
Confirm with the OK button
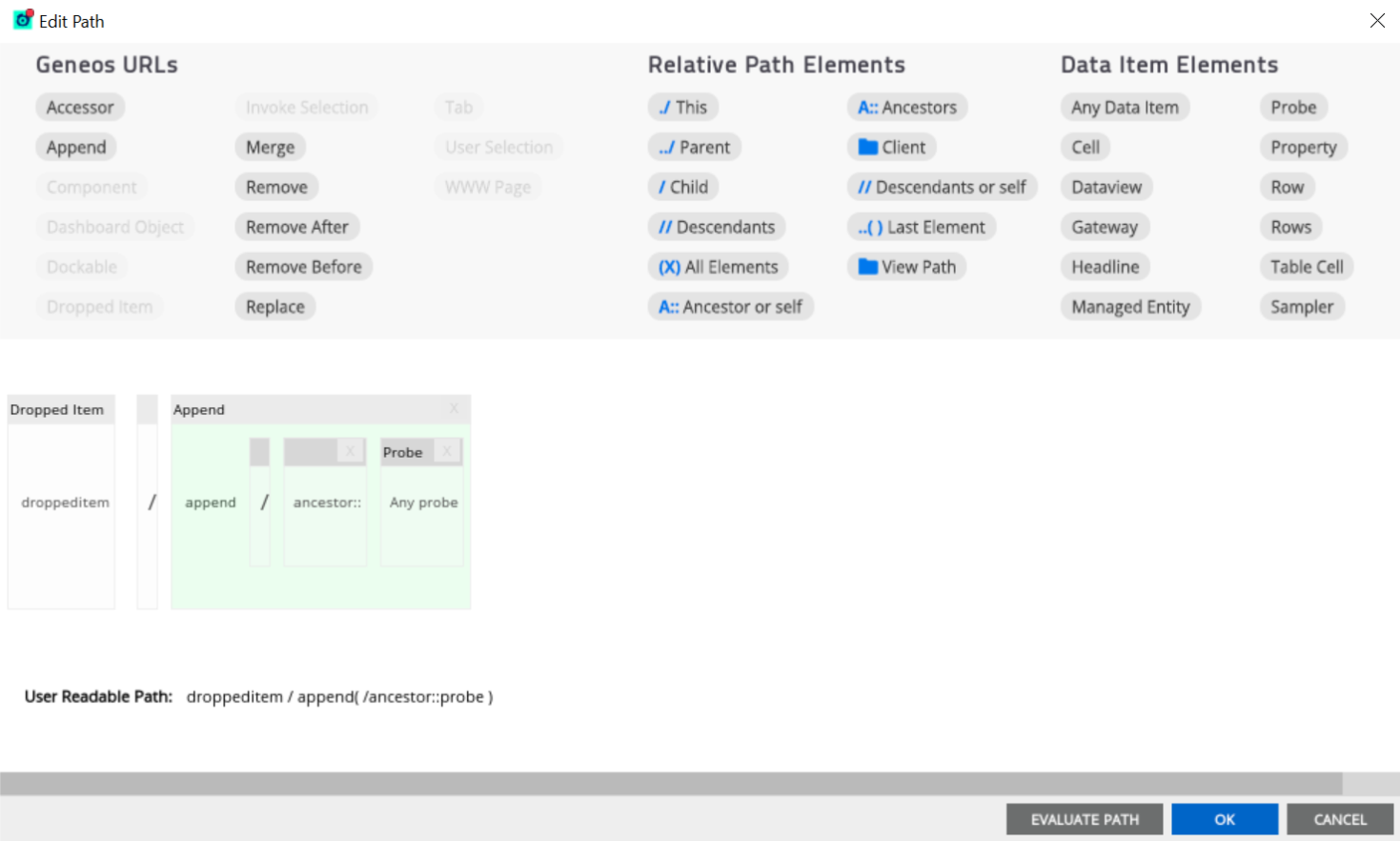1225,819
